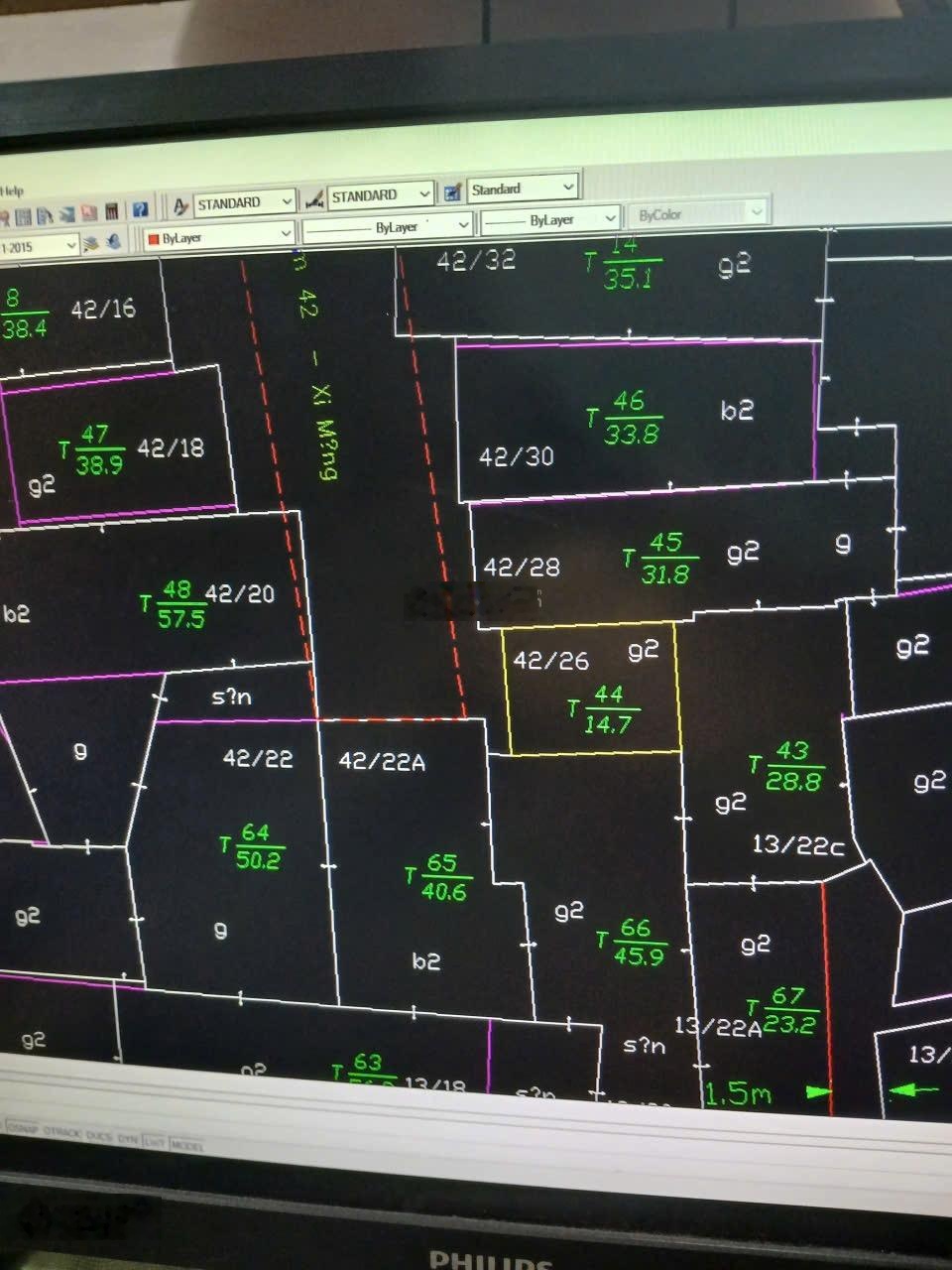The height and width of the screenshot is (1270, 952).
Task: Click the Text Style icon
Action: tap(180, 205)
